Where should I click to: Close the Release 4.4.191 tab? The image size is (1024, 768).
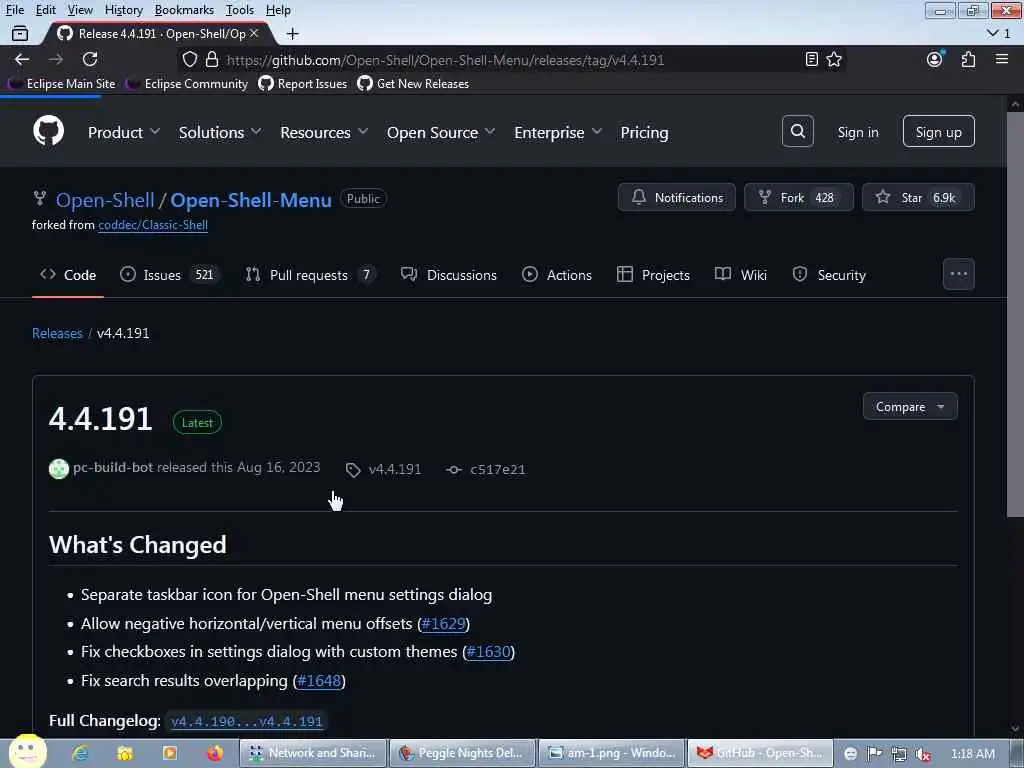tap(254, 33)
